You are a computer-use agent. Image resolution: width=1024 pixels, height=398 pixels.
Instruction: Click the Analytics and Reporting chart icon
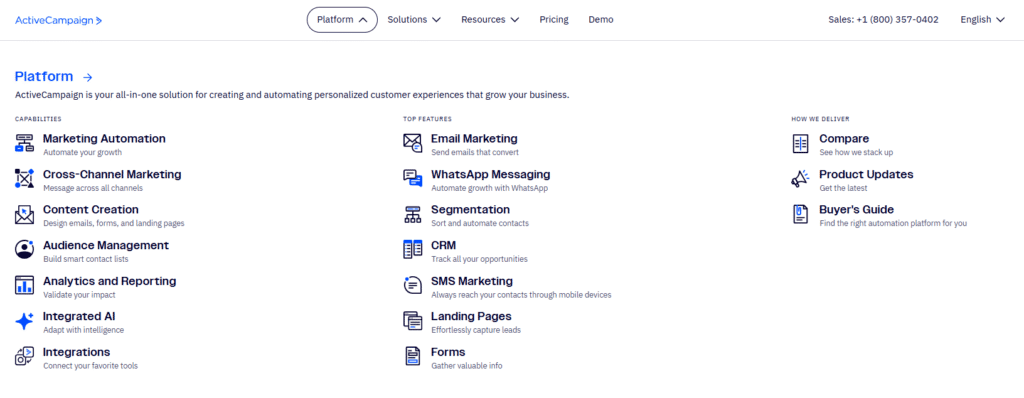coord(24,285)
